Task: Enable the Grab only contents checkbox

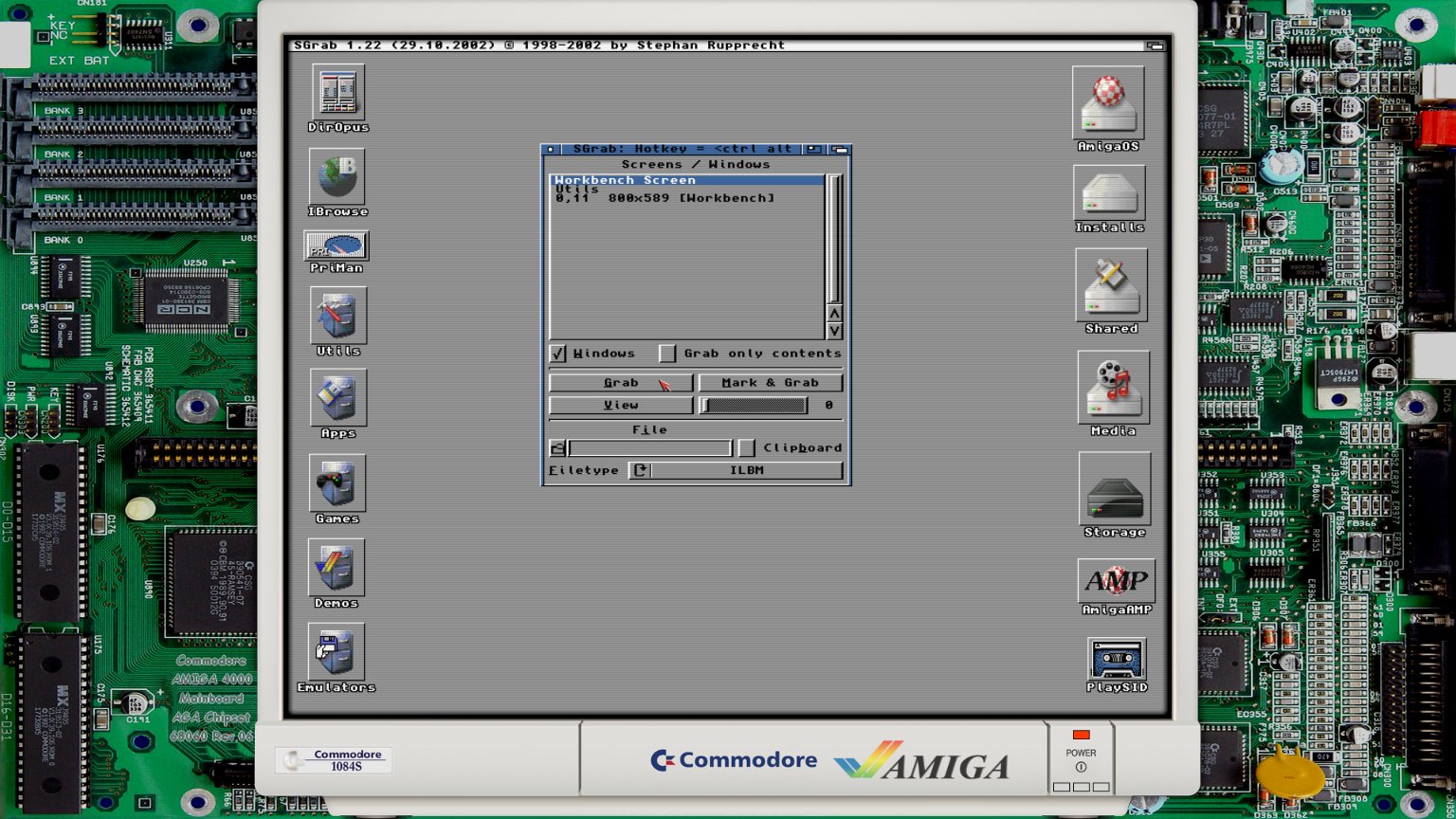Action: coord(667,354)
